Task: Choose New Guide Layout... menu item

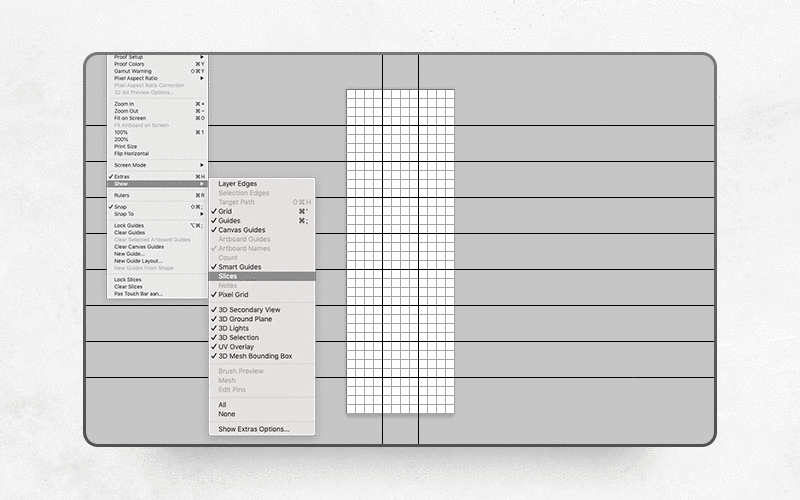Action: 138,261
